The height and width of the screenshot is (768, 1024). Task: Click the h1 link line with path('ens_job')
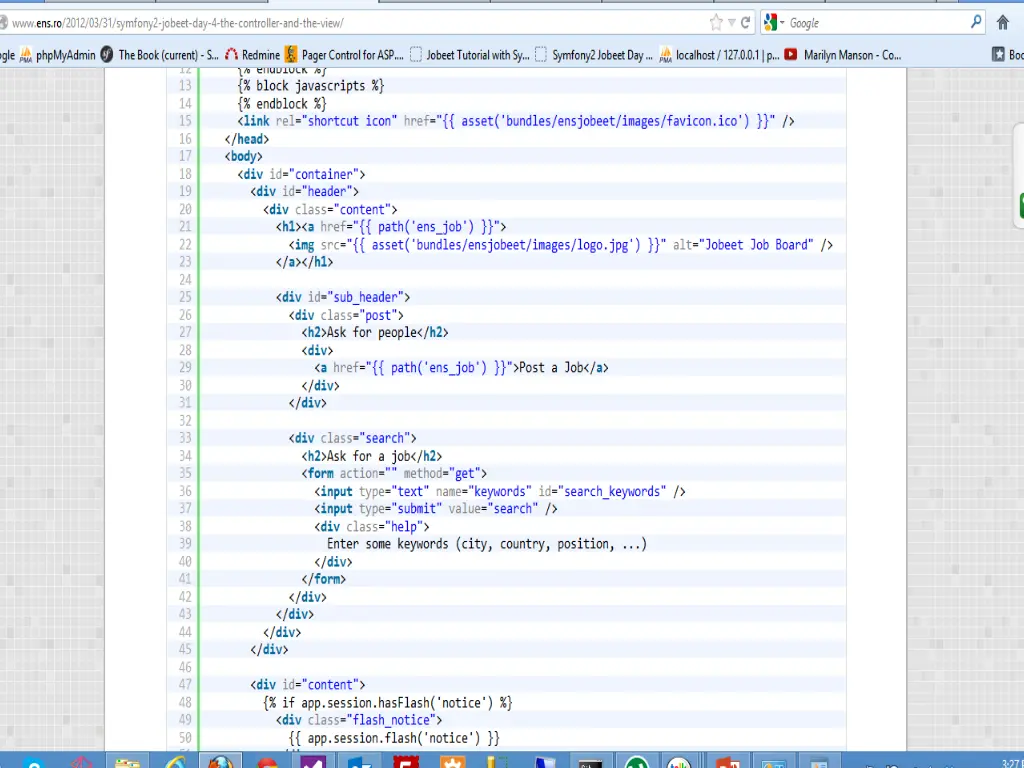(391, 227)
